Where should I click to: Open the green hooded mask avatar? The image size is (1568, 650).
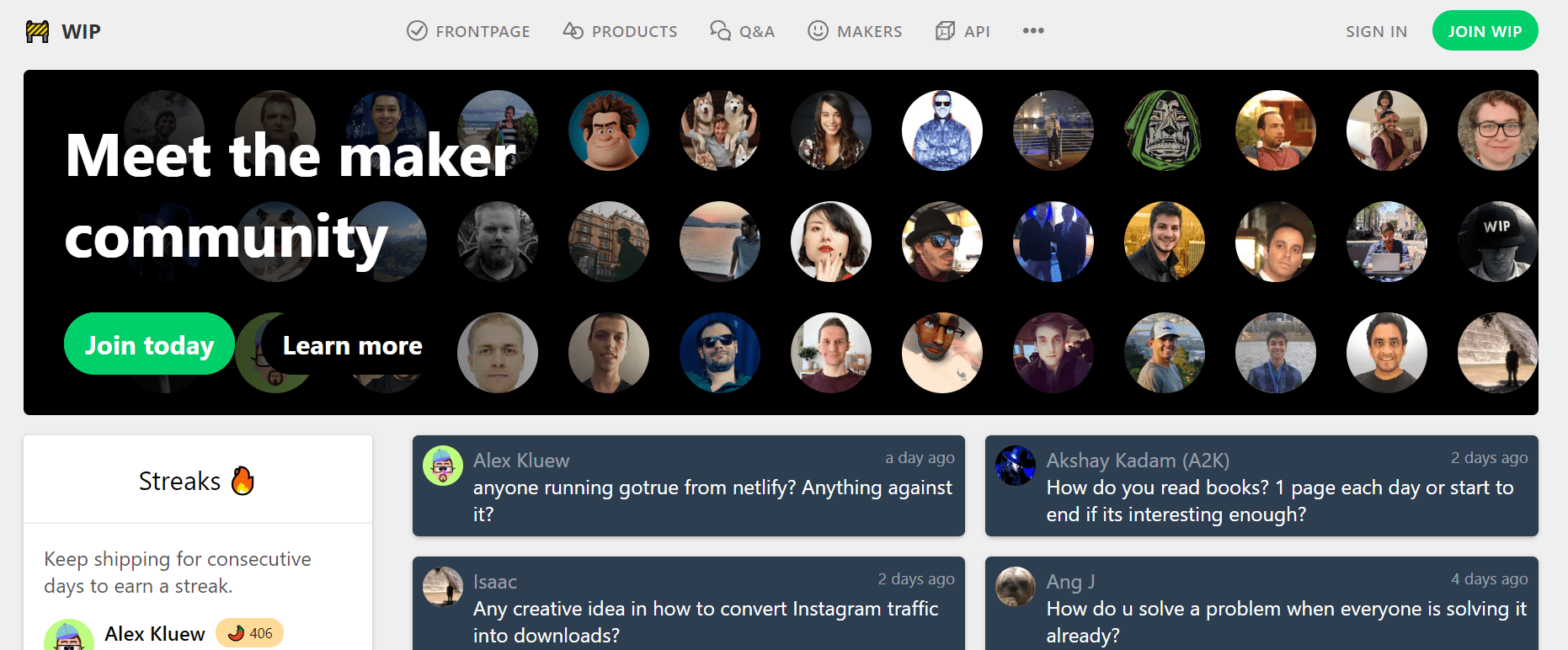tap(1165, 131)
